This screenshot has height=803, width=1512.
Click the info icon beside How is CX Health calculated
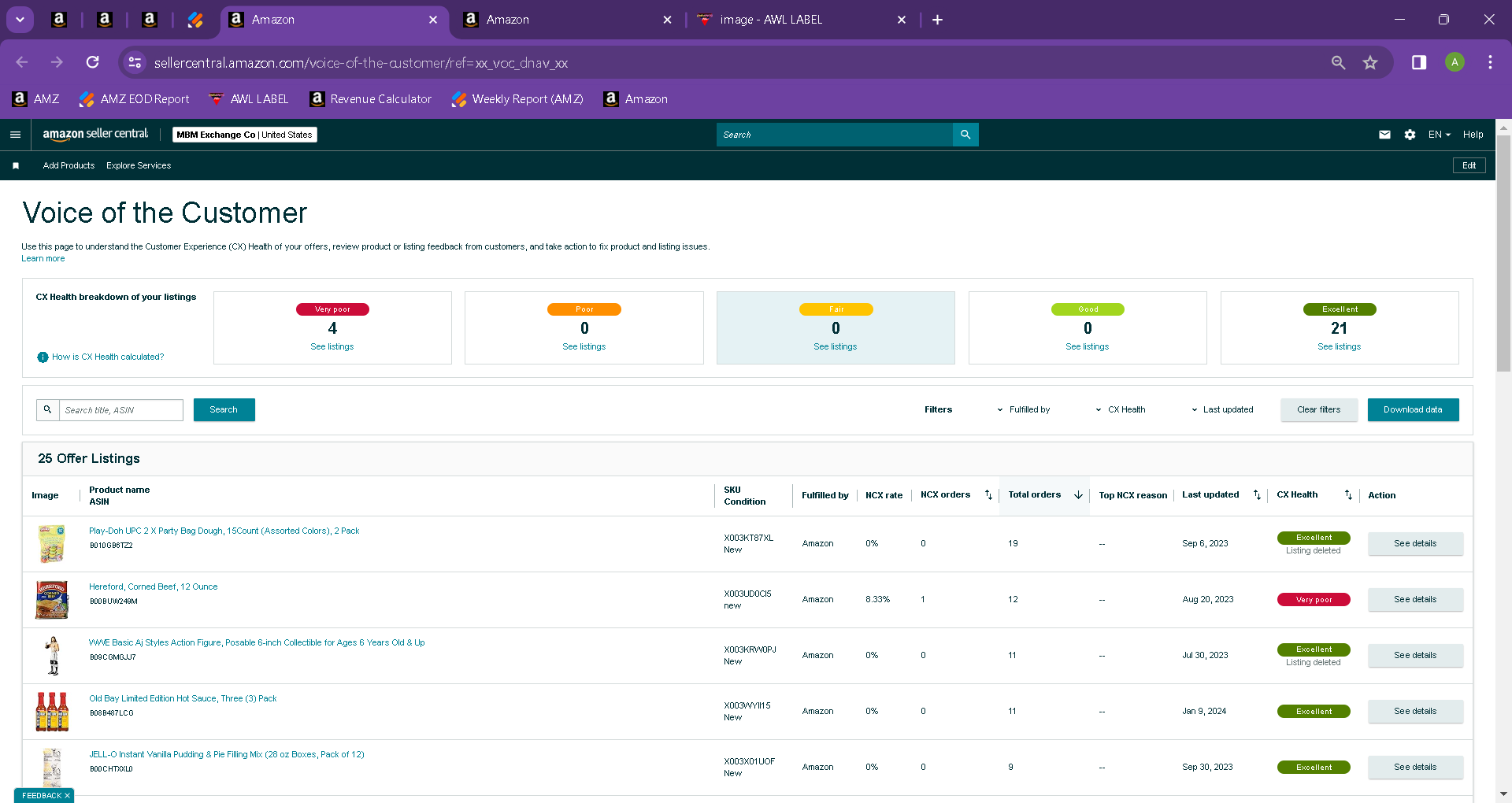pyautogui.click(x=43, y=357)
